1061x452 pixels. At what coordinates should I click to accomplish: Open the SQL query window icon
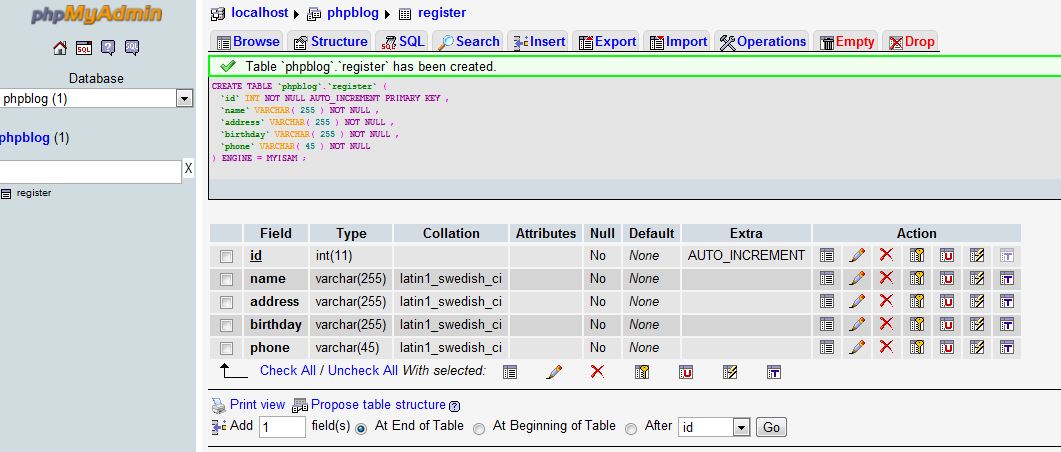pyautogui.click(x=84, y=47)
